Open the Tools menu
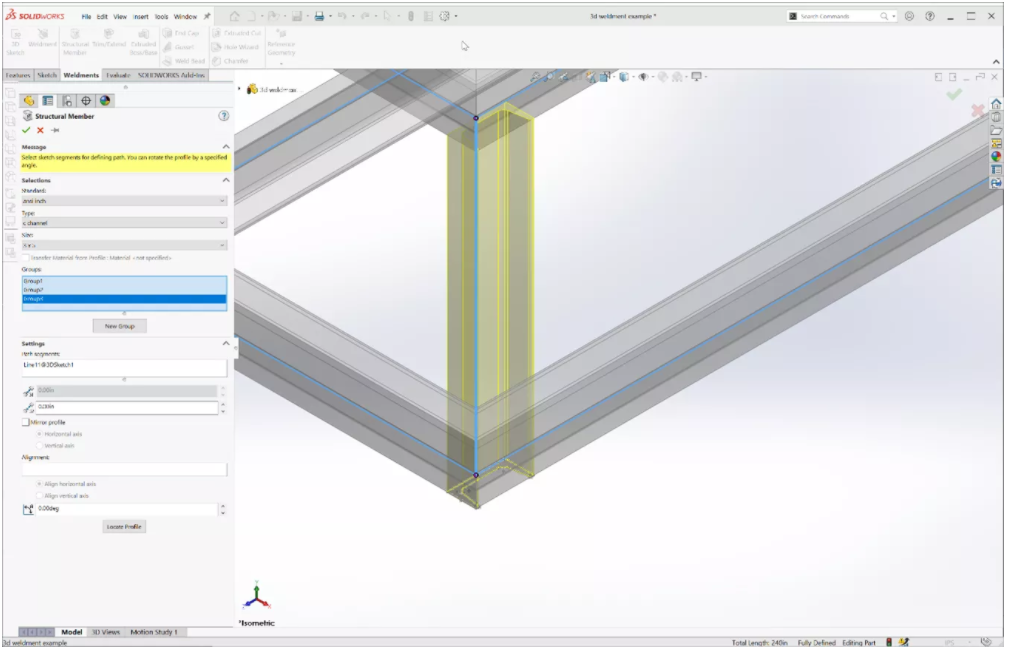The image size is (1009, 652). (162, 17)
